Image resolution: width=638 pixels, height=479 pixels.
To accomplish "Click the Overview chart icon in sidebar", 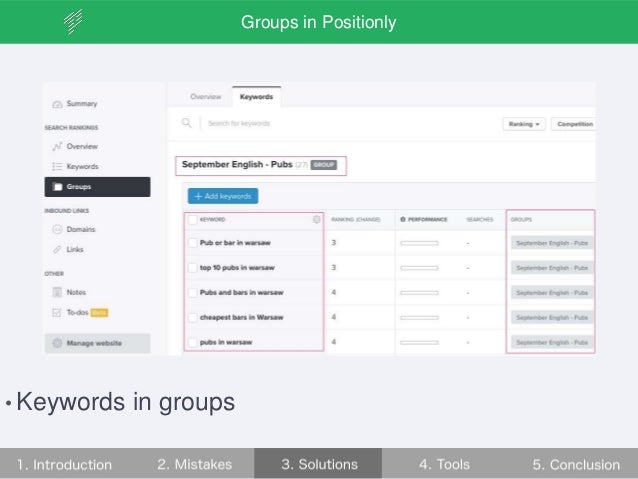I will click(57, 147).
